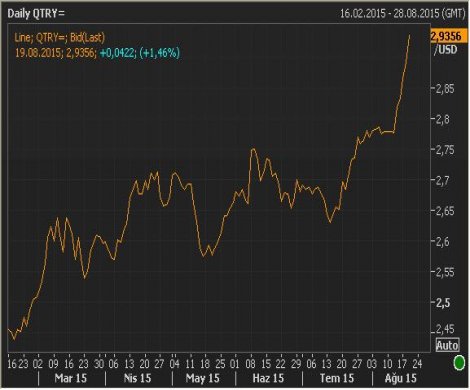Select the Line; QTRY=; Bid(Last) legend
The height and width of the screenshot is (390, 470).
pos(59,37)
